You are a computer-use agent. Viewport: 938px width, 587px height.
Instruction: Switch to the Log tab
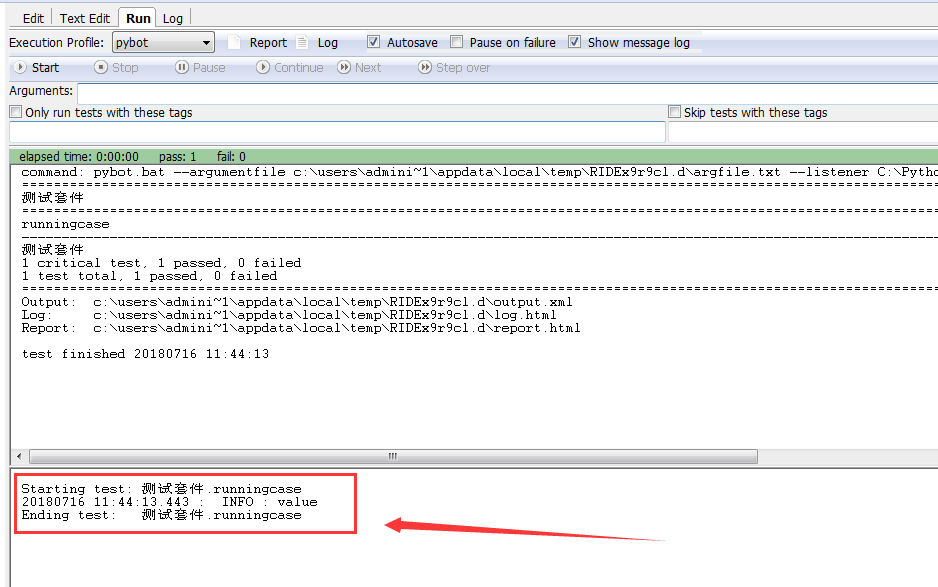173,19
